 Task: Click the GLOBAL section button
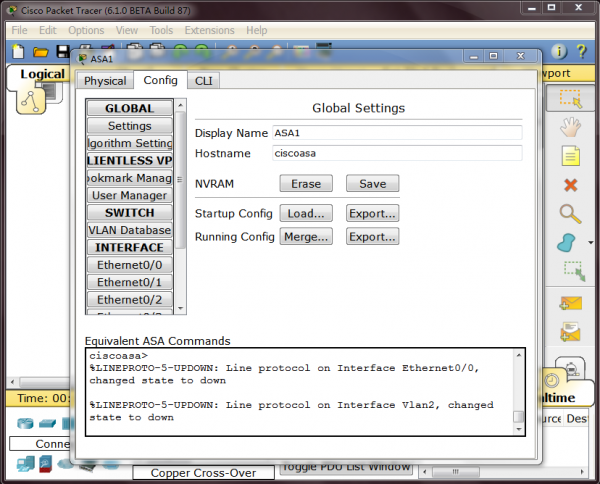click(x=129, y=108)
